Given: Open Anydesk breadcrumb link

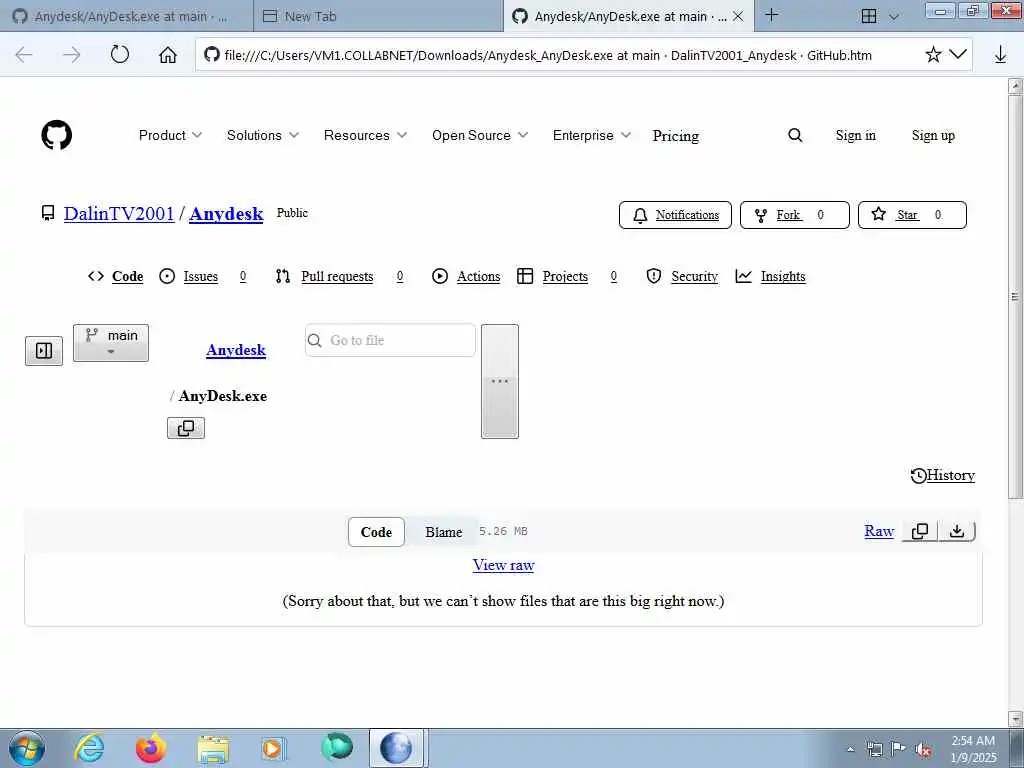Looking at the screenshot, I should (236, 350).
